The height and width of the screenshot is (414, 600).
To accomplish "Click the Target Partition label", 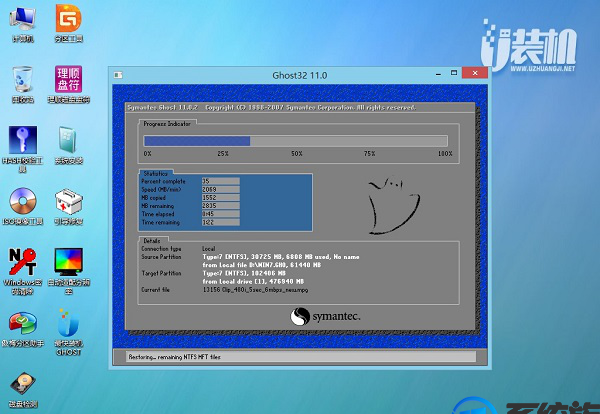I will (x=161, y=273).
